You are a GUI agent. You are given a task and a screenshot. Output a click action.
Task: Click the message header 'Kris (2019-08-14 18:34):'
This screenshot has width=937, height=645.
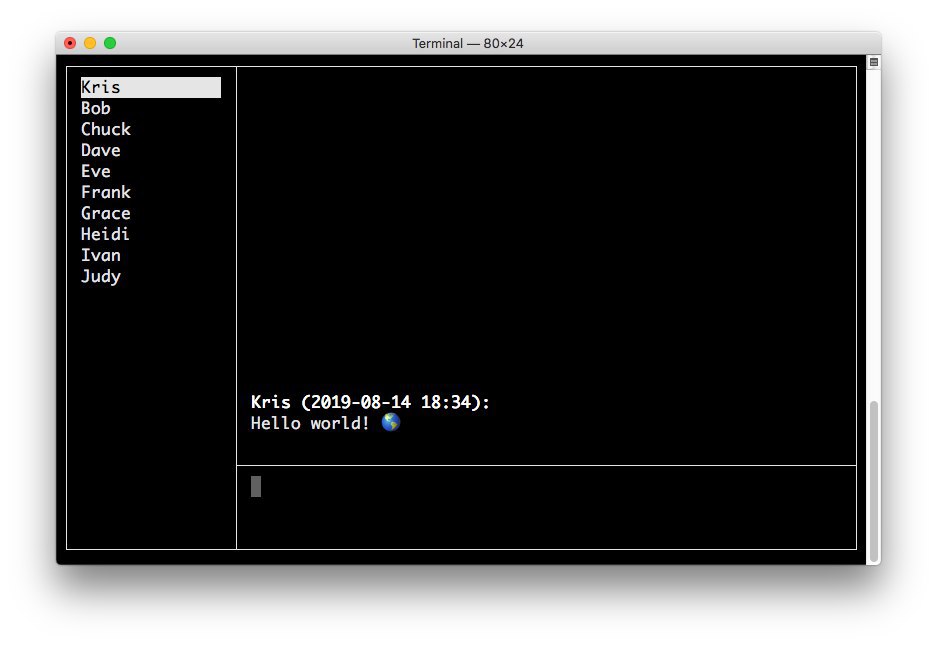[x=370, y=402]
